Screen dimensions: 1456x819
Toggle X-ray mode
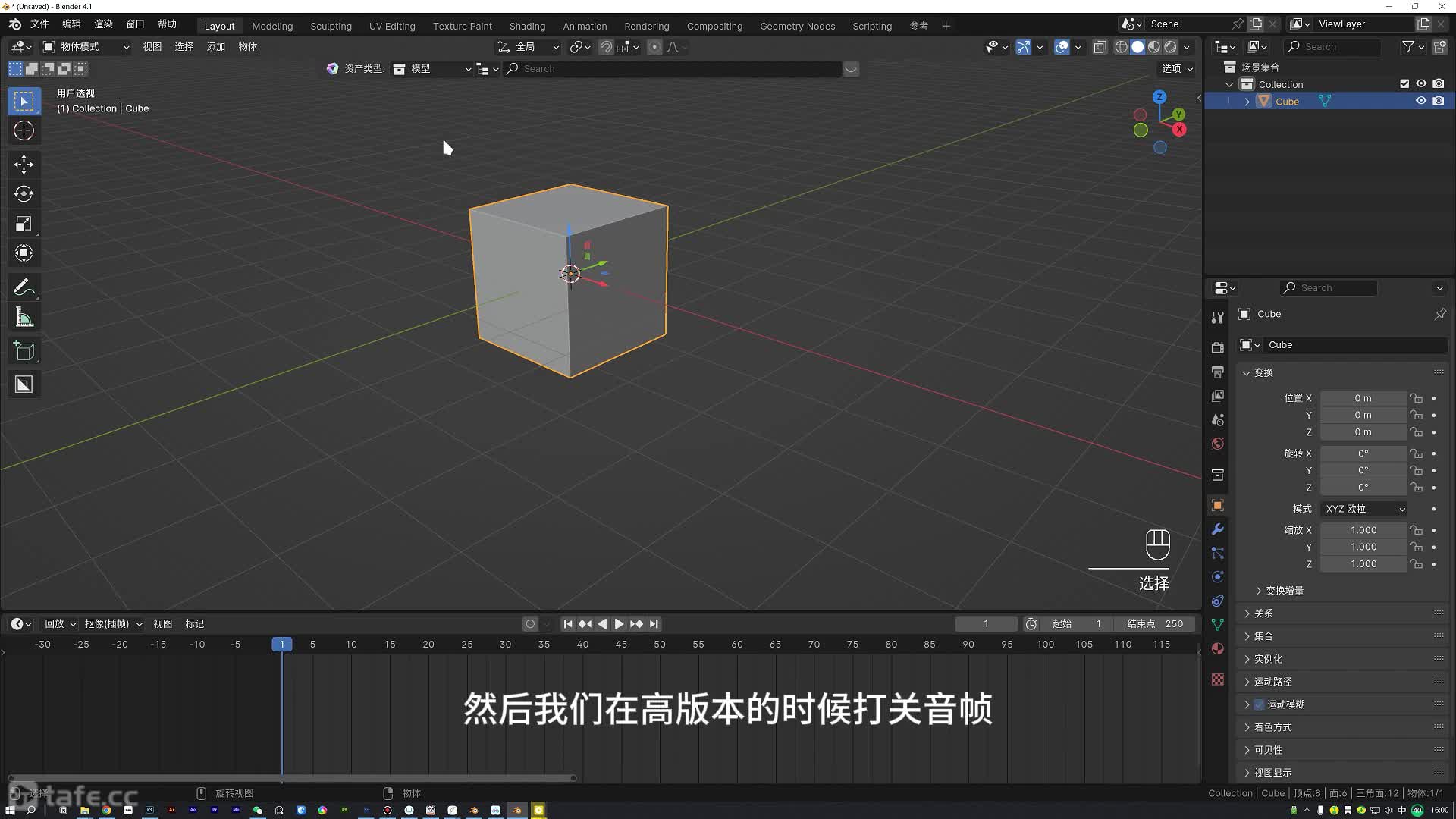pos(1100,47)
